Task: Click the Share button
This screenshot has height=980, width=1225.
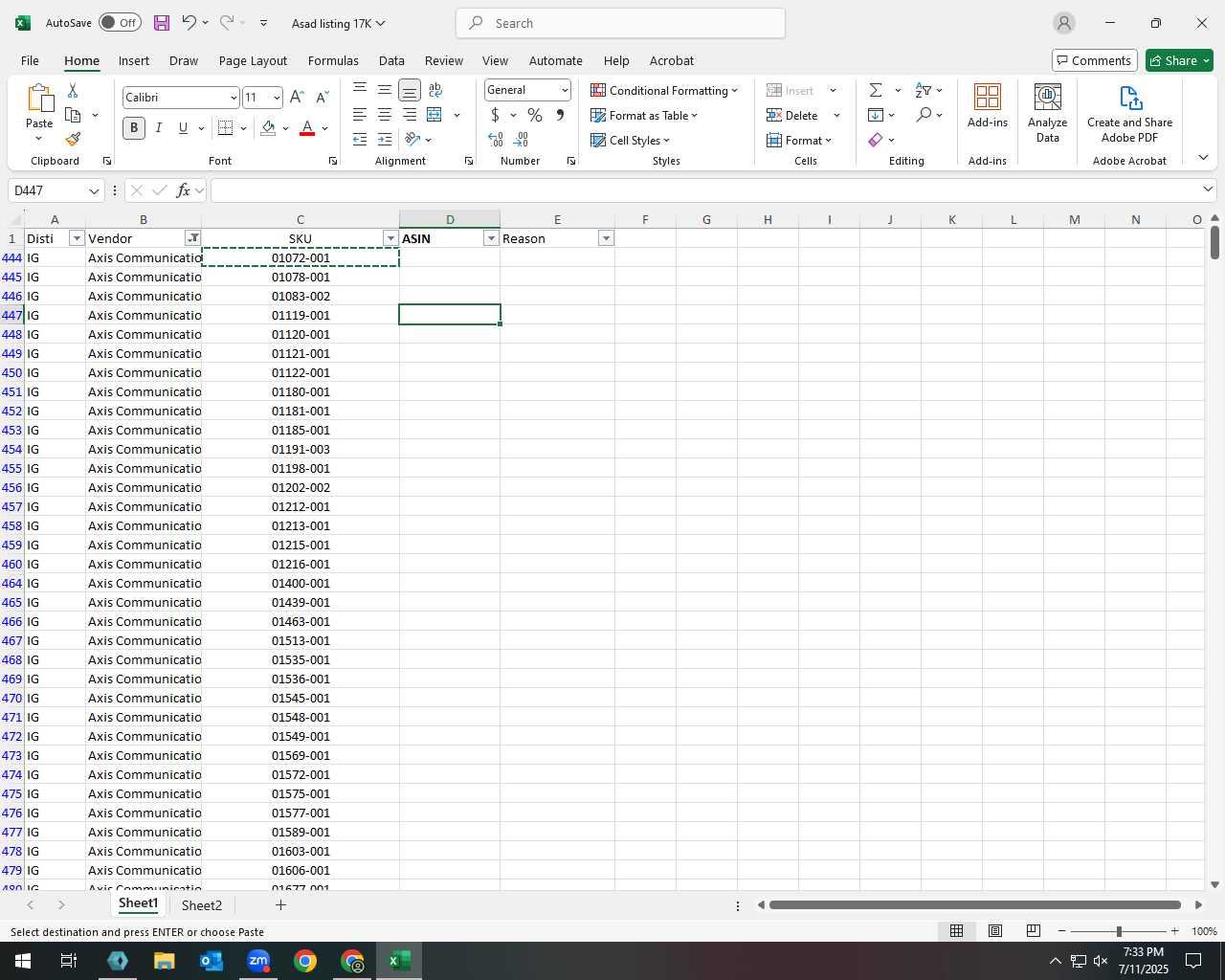Action: (x=1179, y=60)
